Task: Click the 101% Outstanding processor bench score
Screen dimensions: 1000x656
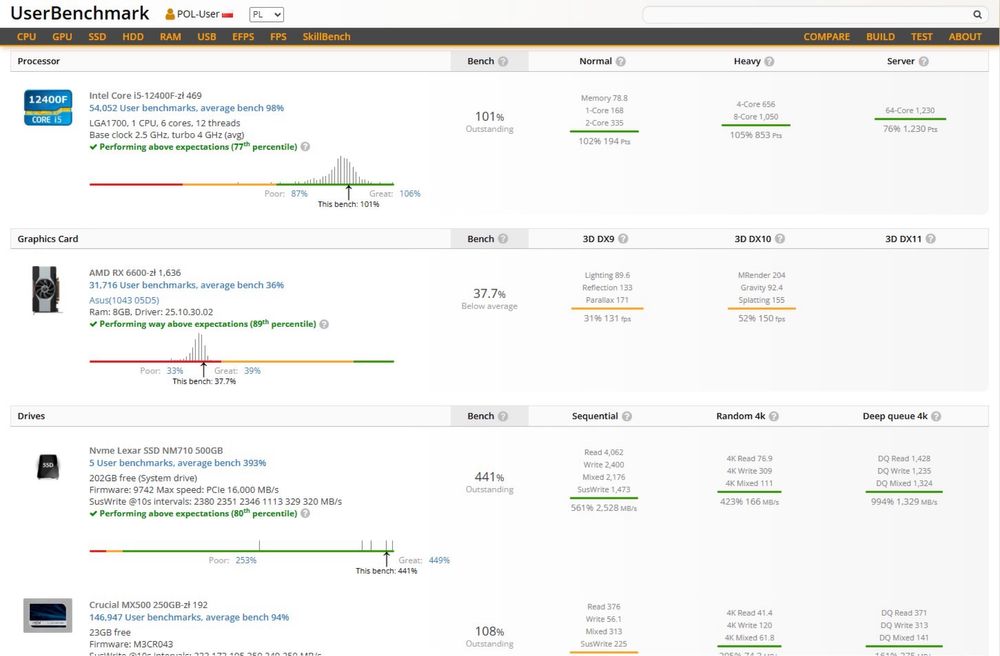Action: (x=489, y=121)
